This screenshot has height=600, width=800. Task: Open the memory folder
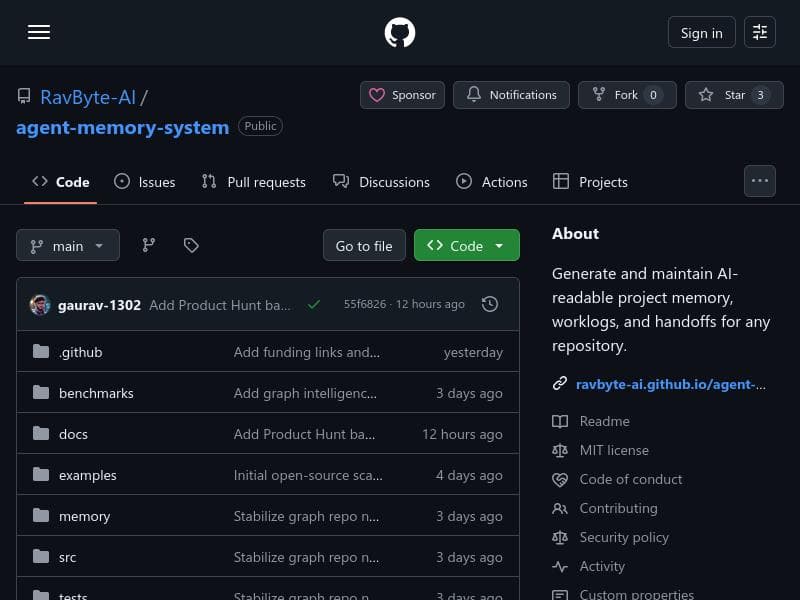coord(85,516)
